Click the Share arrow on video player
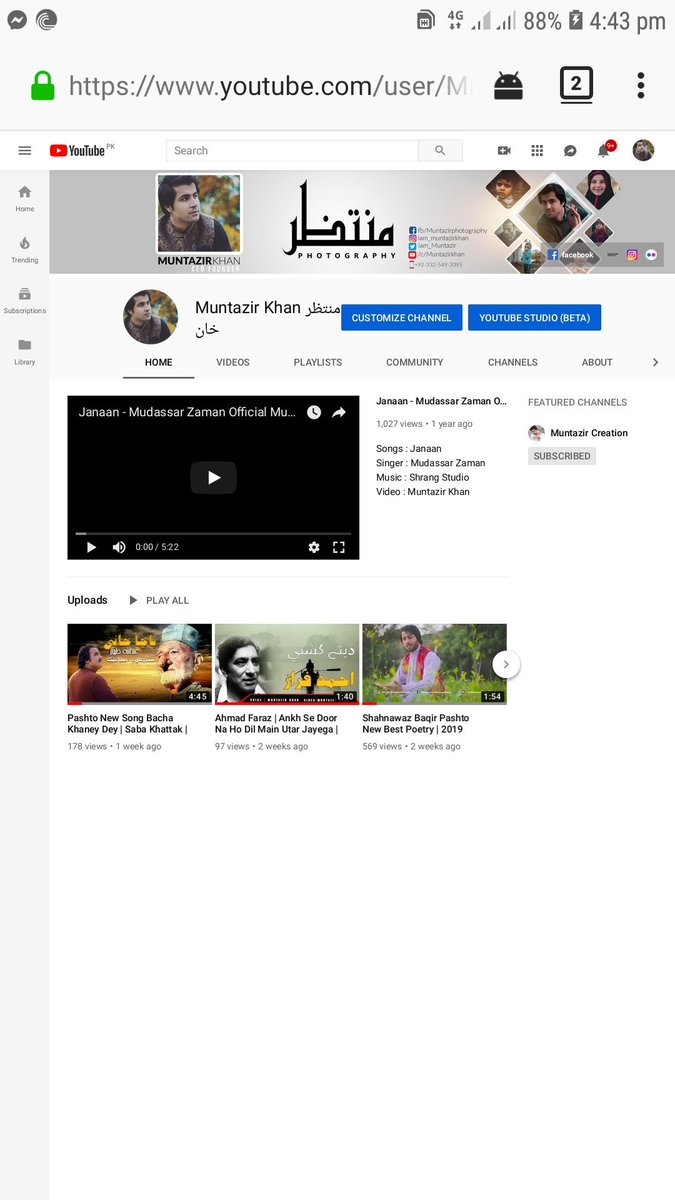This screenshot has height=1200, width=675. click(339, 412)
